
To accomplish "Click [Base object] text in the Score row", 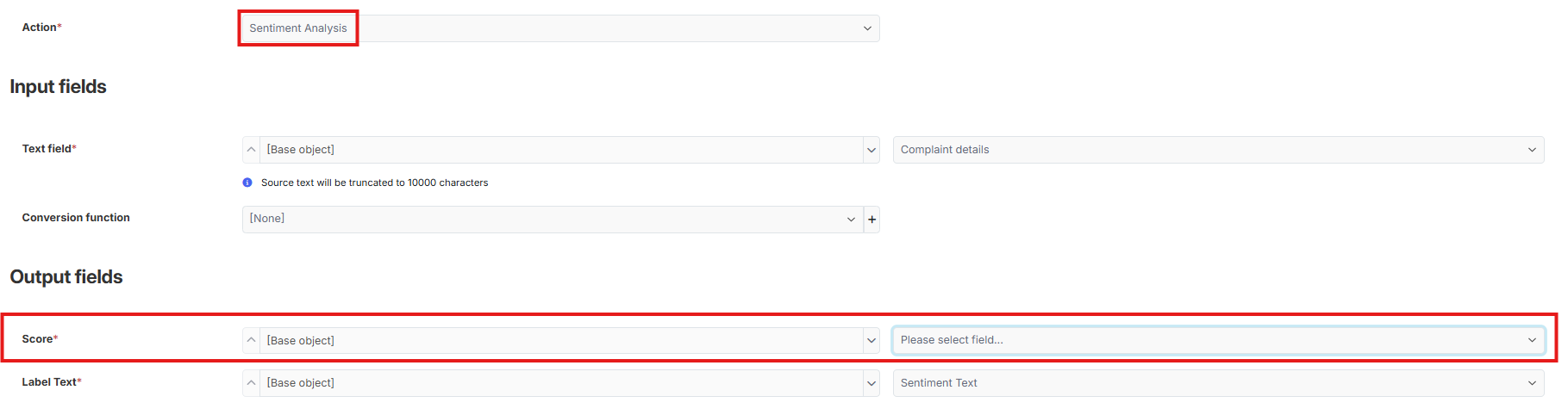I will coord(301,341).
